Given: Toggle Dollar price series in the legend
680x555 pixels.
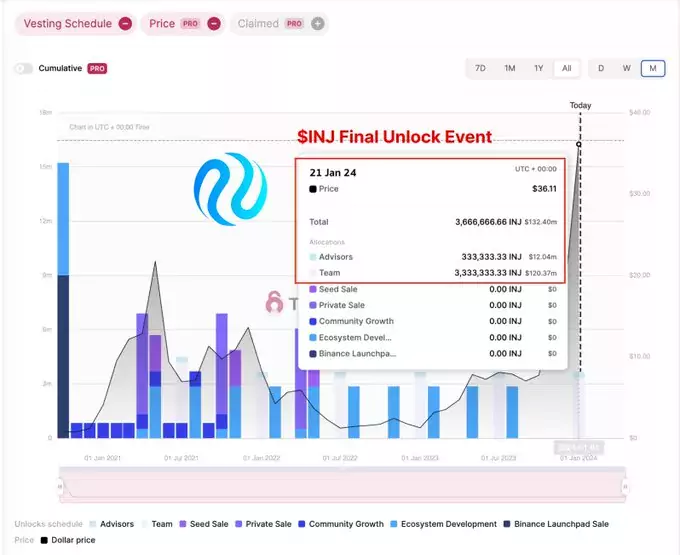Looking at the screenshot, I should pos(68,540).
